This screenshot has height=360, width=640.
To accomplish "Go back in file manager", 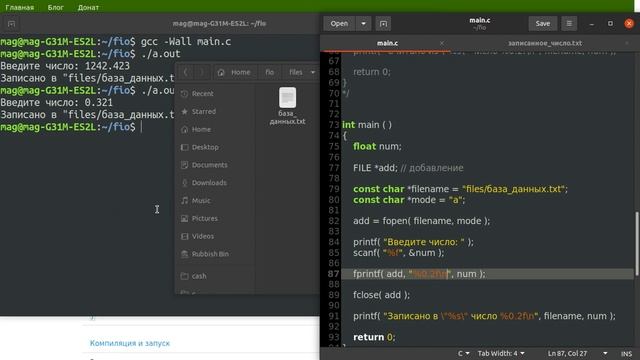I will tap(186, 72).
